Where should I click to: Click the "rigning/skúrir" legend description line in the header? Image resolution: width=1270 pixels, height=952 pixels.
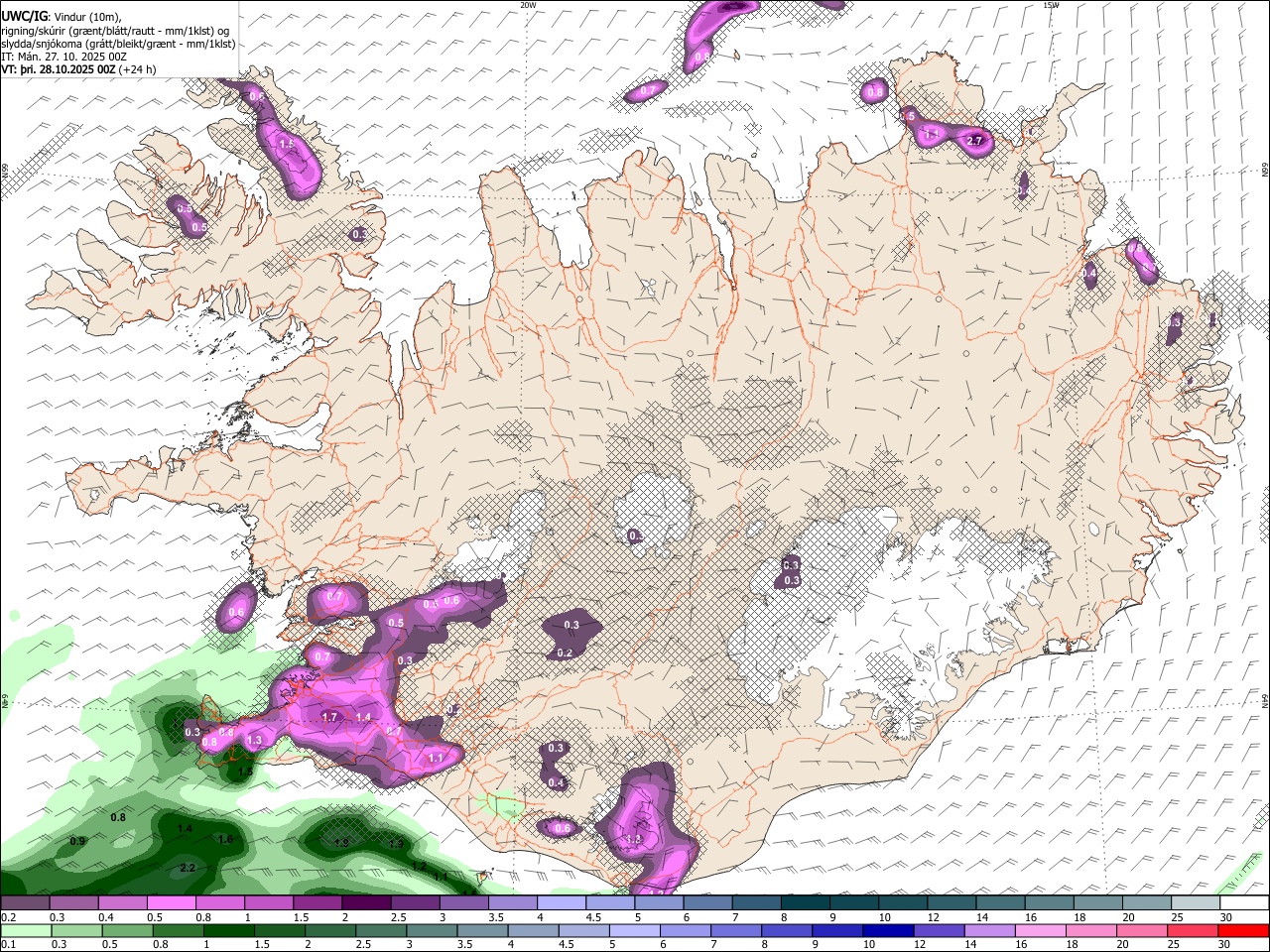click(114, 30)
